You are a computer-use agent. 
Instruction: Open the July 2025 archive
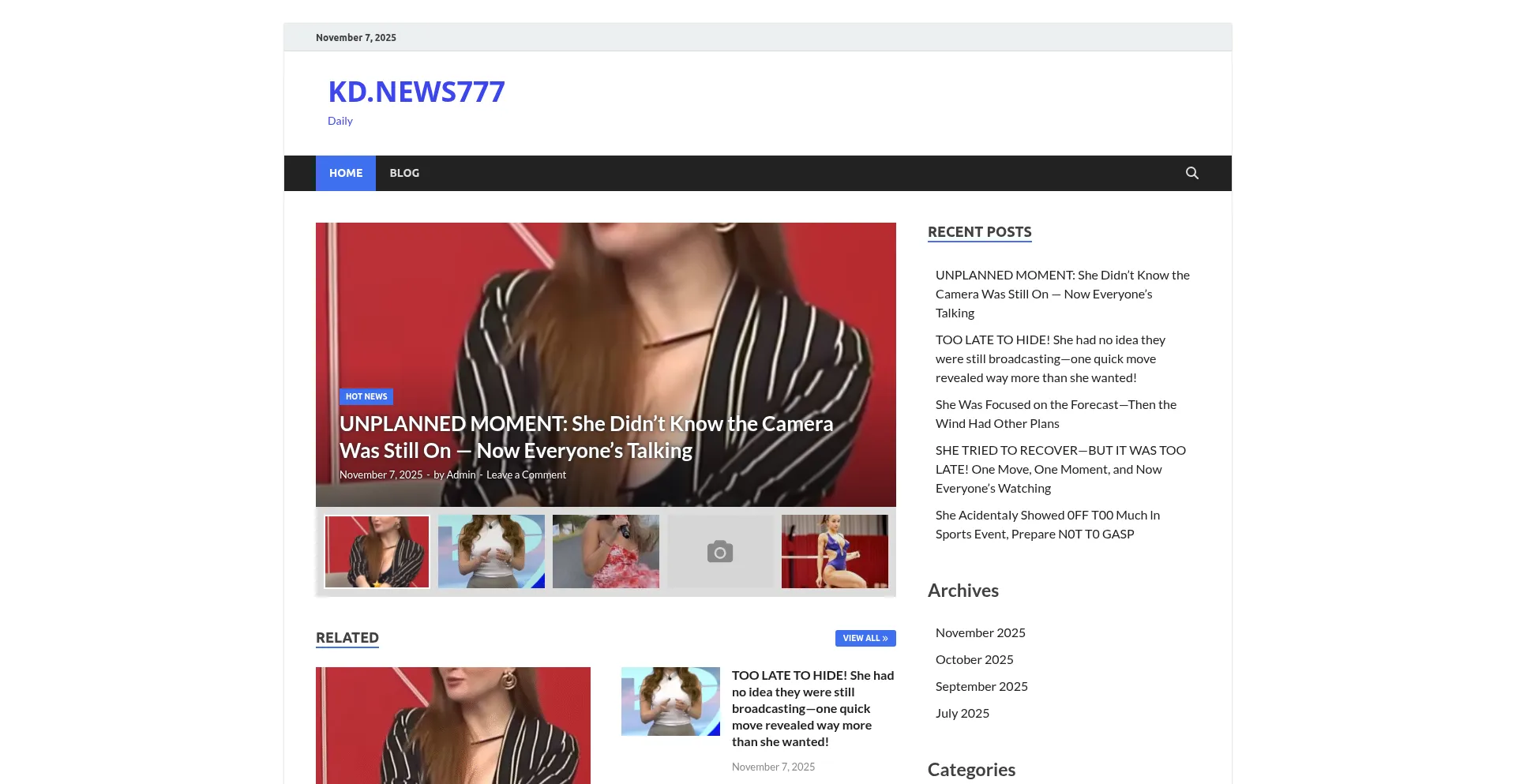(x=962, y=713)
